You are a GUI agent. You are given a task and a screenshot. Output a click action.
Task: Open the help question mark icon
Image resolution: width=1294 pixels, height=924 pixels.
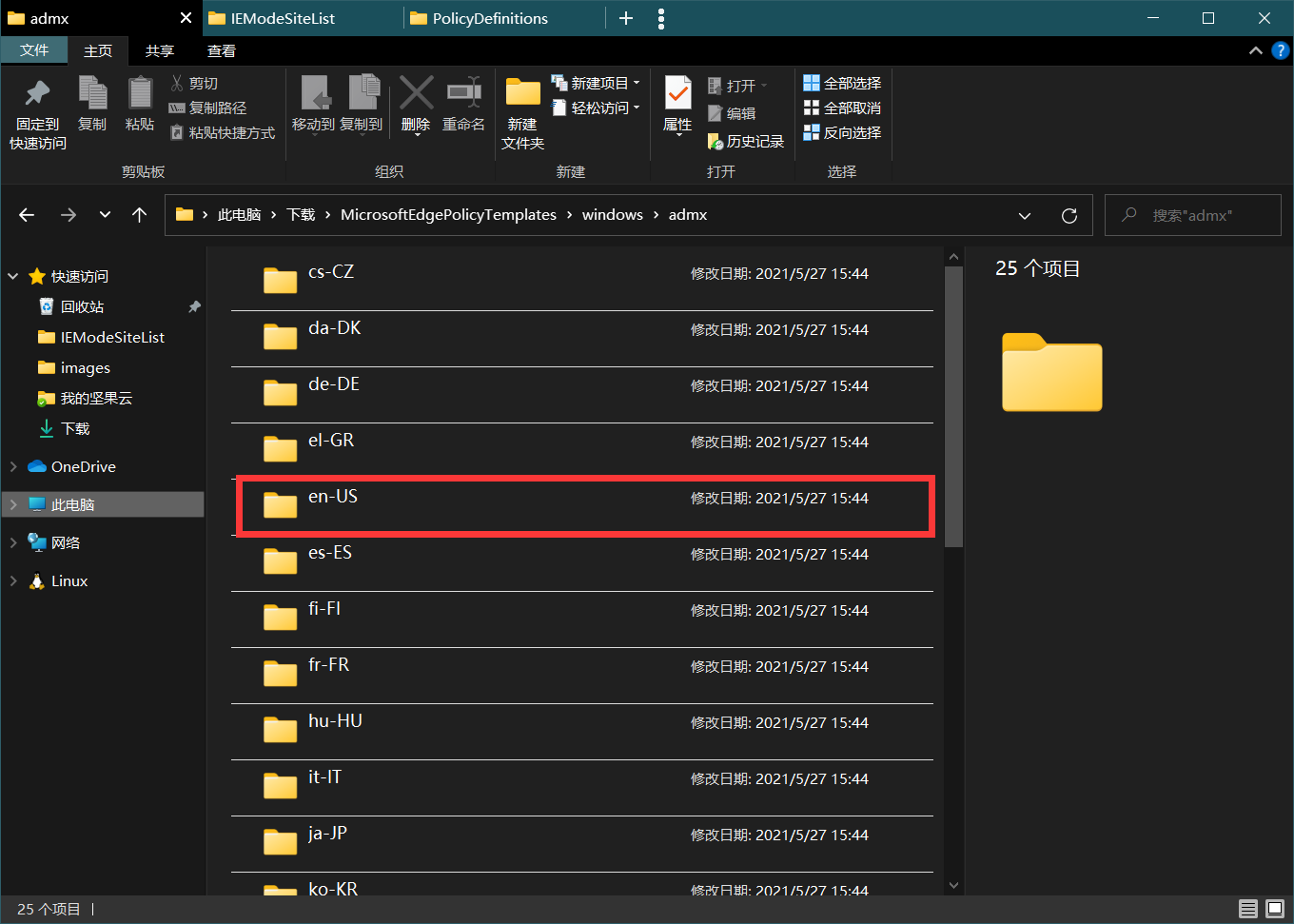pos(1281,50)
